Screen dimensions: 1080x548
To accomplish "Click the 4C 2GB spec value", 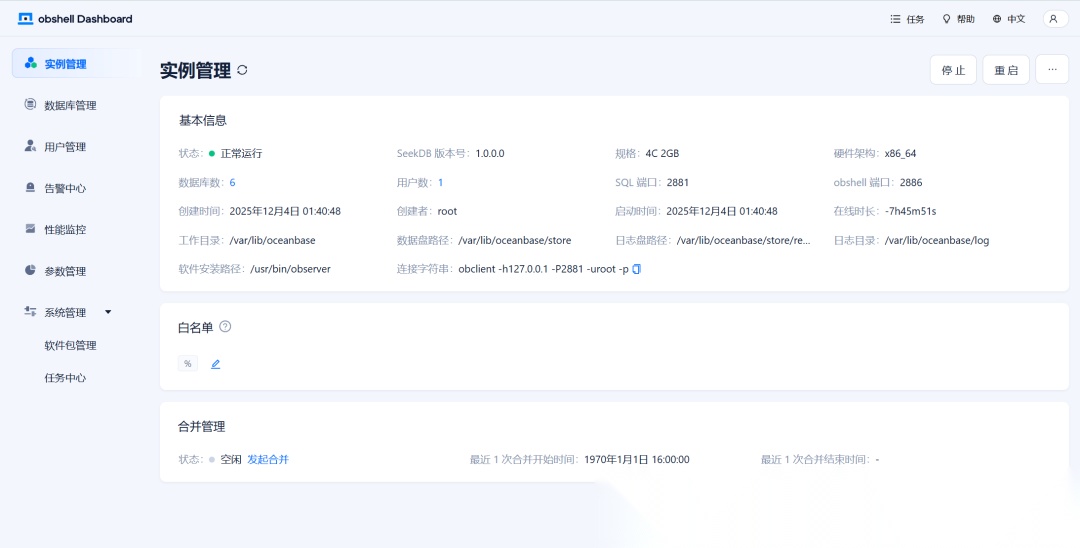I will [662, 154].
